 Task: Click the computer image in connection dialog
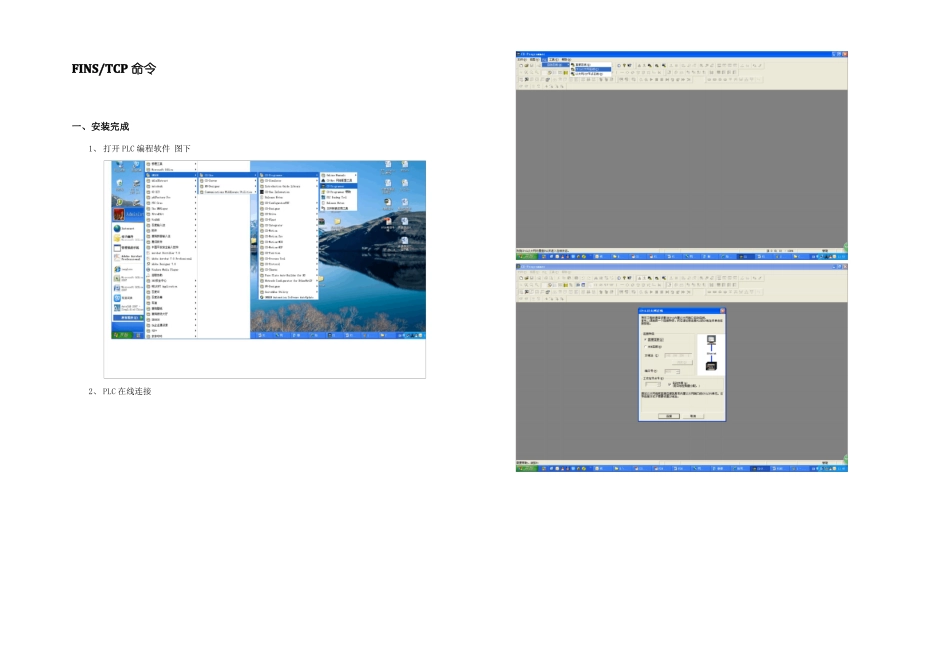711,340
